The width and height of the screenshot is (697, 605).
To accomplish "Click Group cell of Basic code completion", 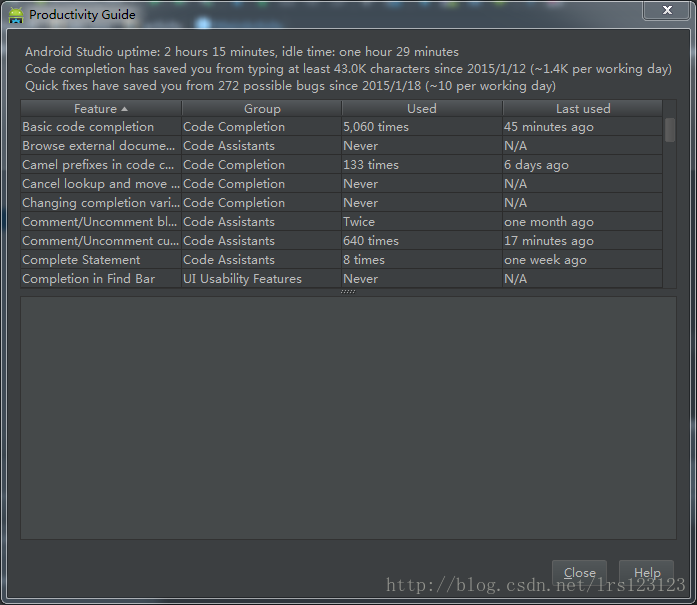I will (262, 127).
